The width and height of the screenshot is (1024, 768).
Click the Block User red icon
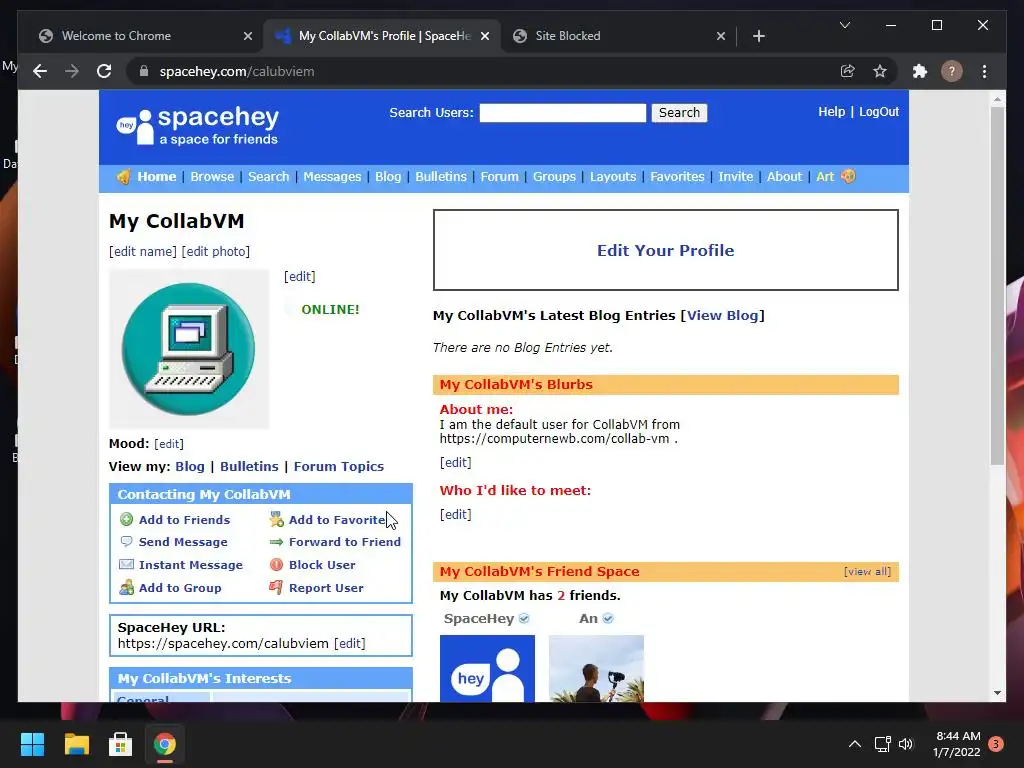coord(276,565)
